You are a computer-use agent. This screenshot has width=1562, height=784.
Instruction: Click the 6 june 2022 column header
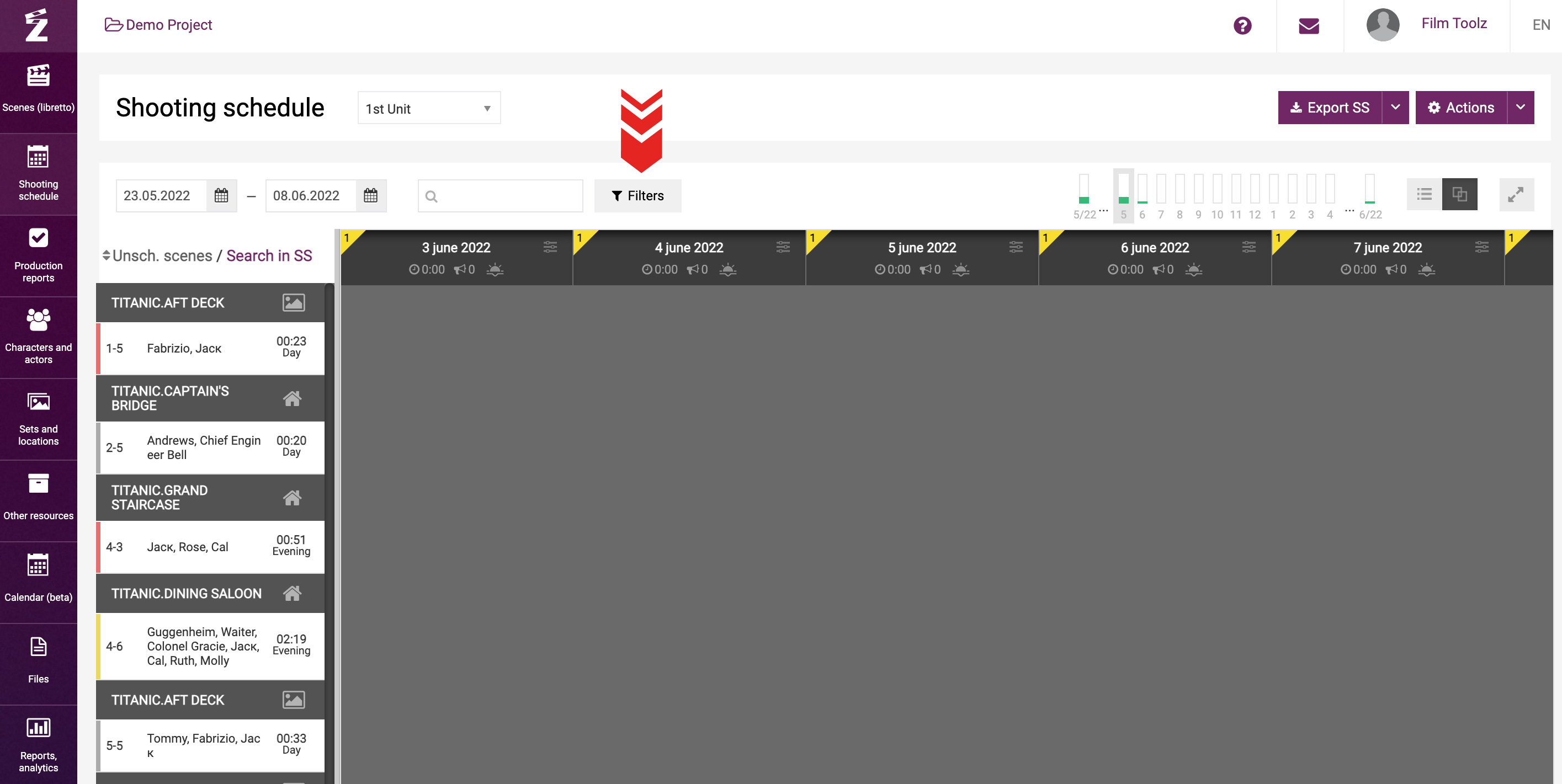[1155, 258]
